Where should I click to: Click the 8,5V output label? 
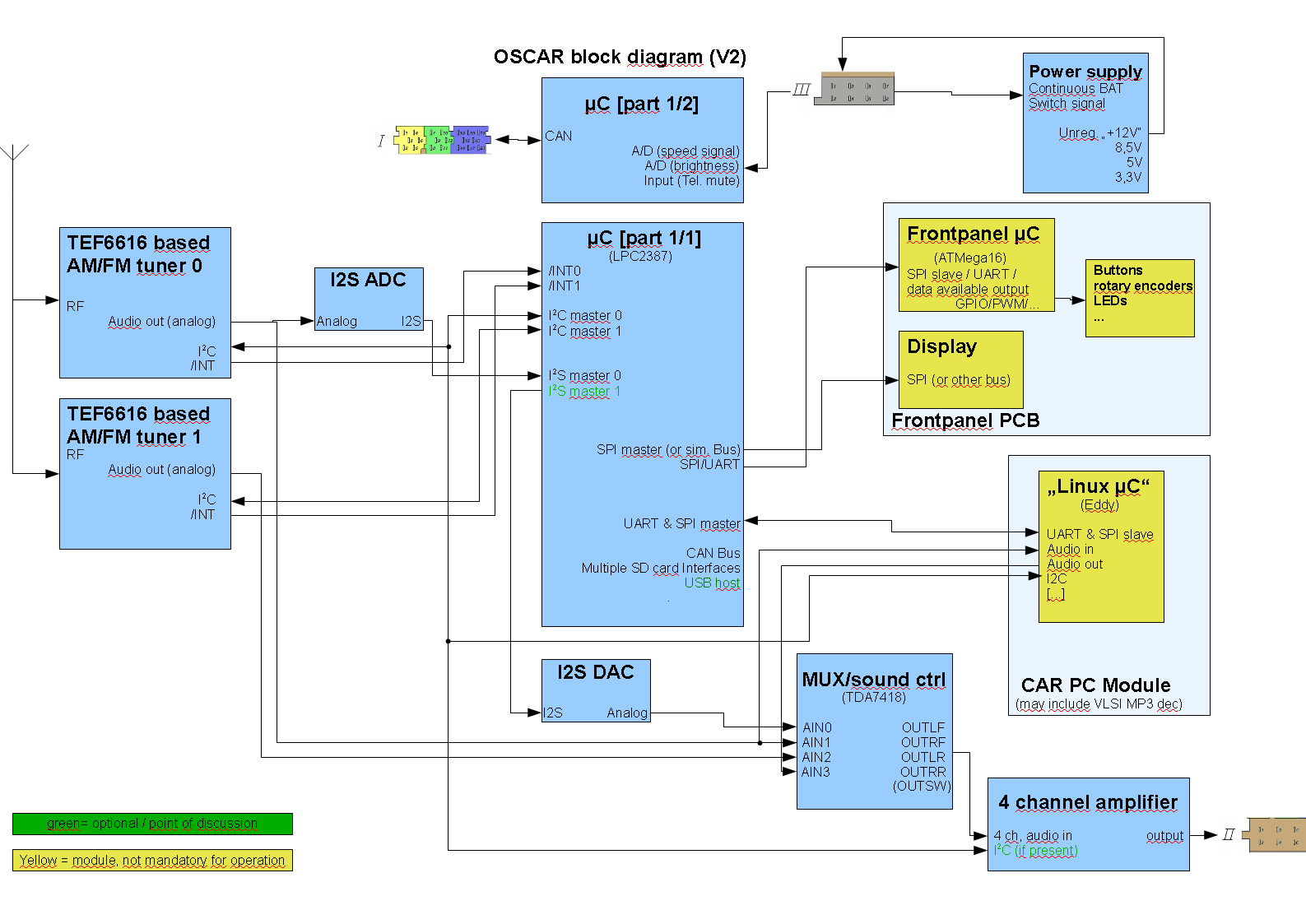[1128, 147]
